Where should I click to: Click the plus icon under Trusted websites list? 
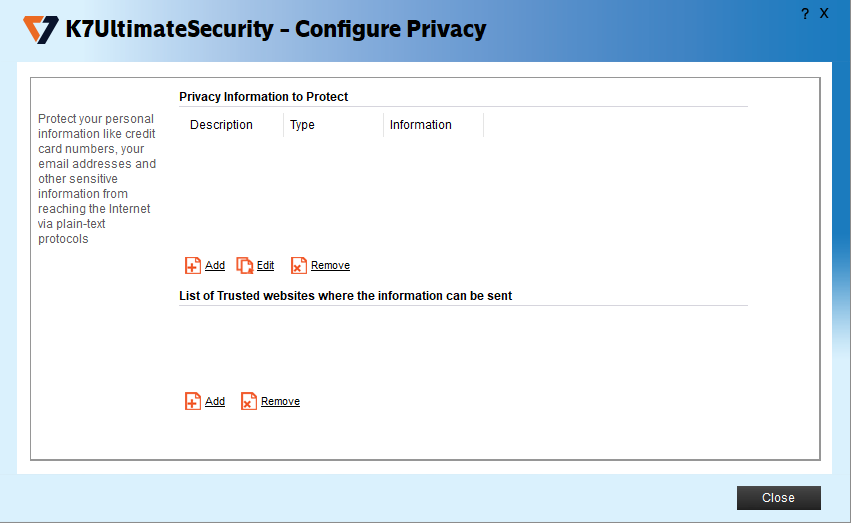point(193,402)
